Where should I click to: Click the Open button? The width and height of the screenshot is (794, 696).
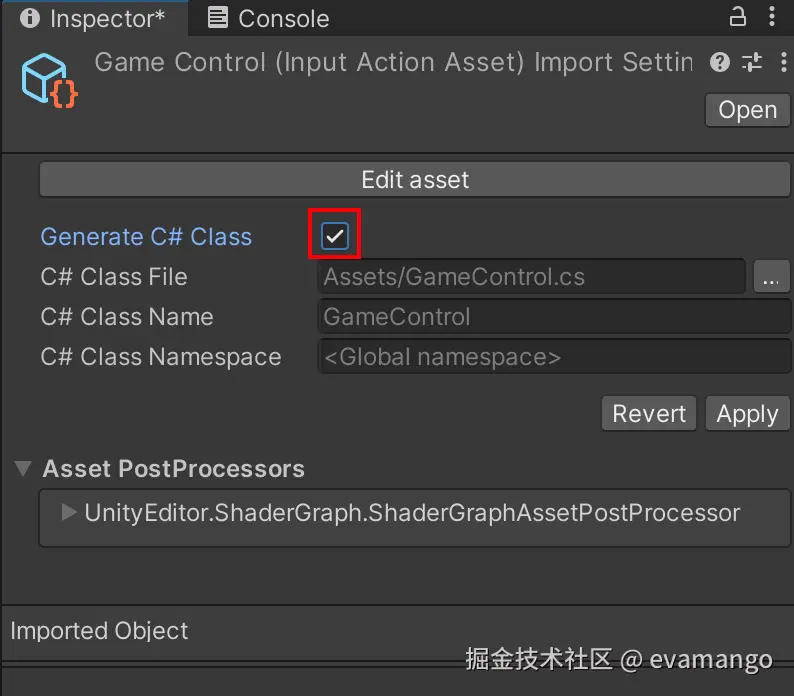(x=747, y=110)
